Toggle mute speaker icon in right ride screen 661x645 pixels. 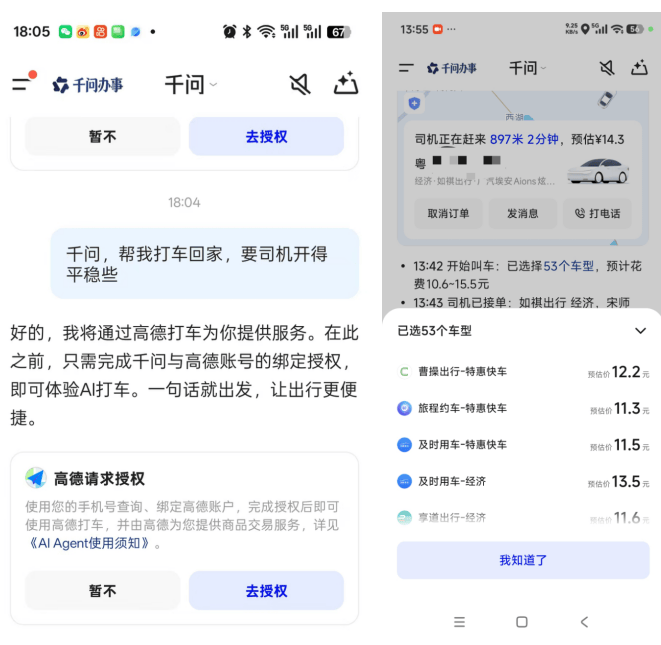pos(606,68)
